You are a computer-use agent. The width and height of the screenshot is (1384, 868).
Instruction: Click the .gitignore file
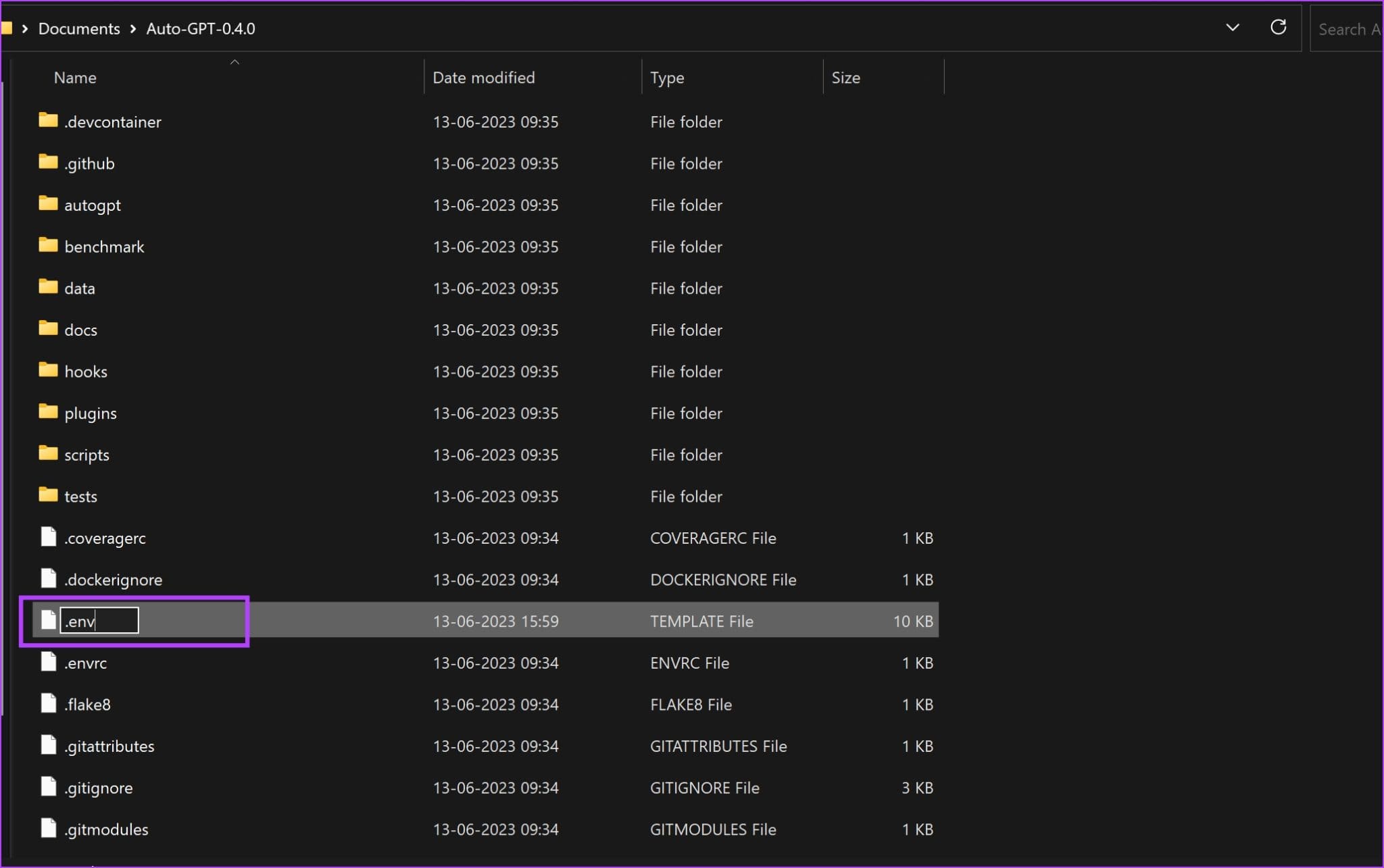coord(97,787)
